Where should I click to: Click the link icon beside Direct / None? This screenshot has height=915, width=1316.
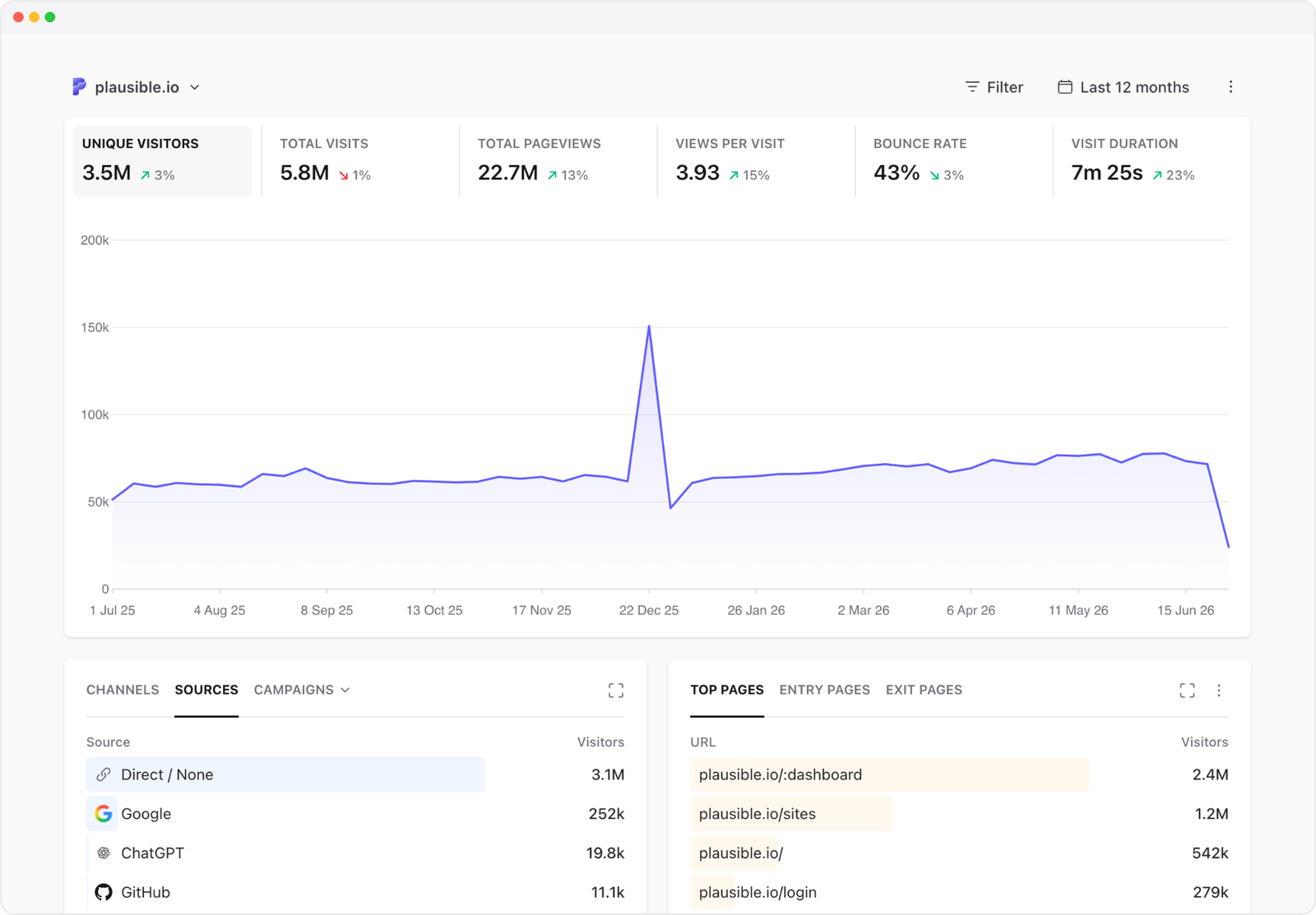[104, 774]
